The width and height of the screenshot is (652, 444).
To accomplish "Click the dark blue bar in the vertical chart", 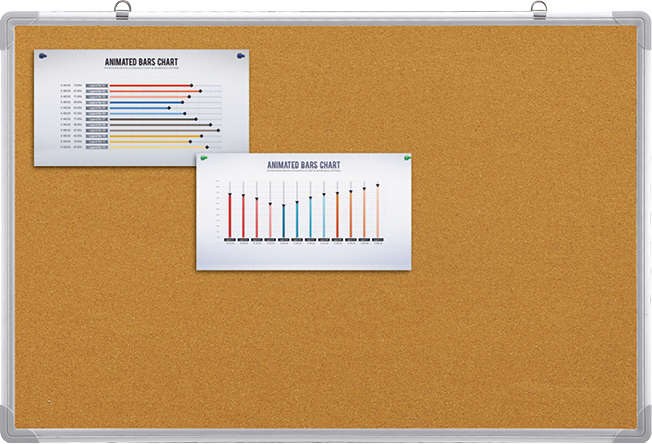I will click(283, 220).
